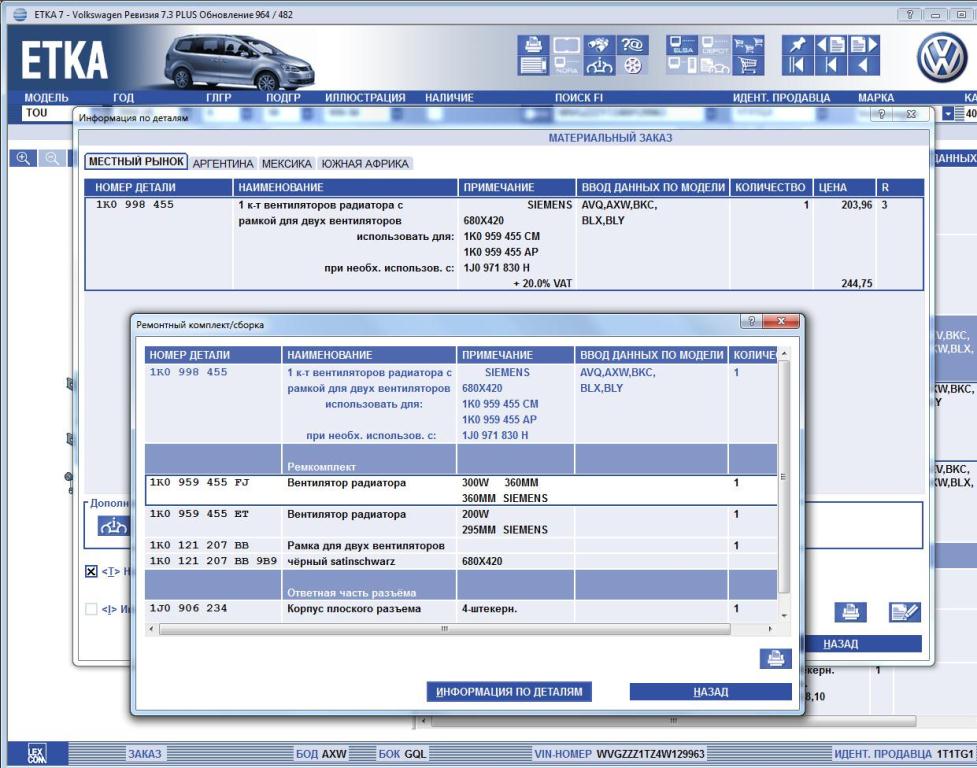
Task: Go to the previous page document icon
Action: coord(831,45)
